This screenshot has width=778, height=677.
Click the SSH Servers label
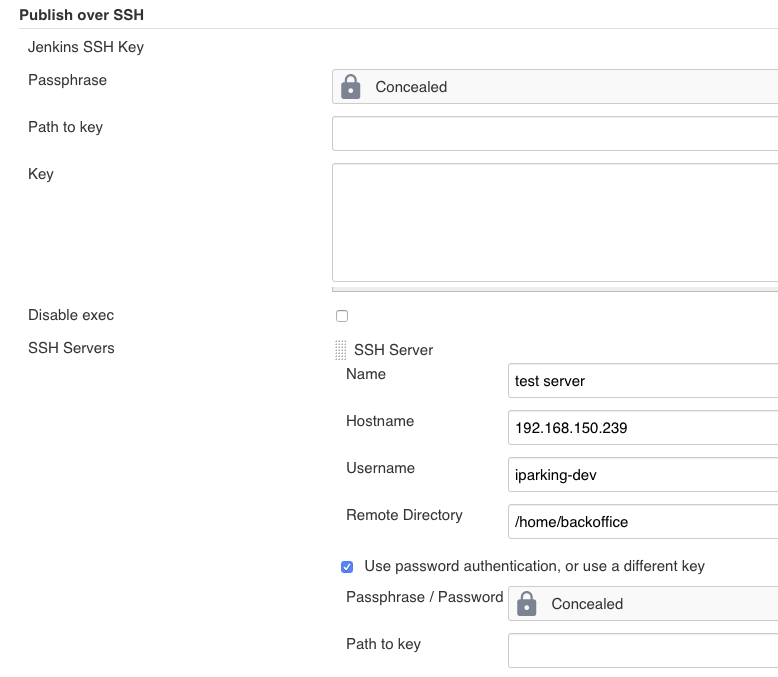coord(71,348)
